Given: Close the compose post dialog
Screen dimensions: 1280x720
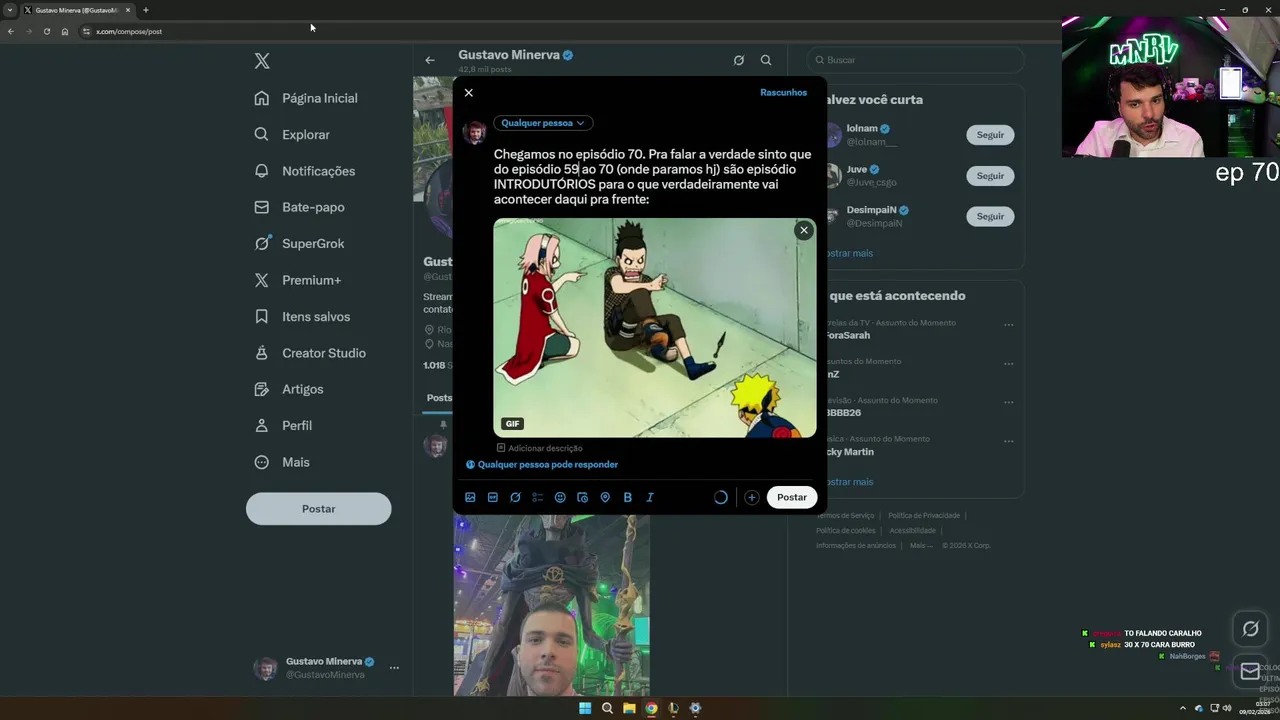Looking at the screenshot, I should tap(468, 93).
